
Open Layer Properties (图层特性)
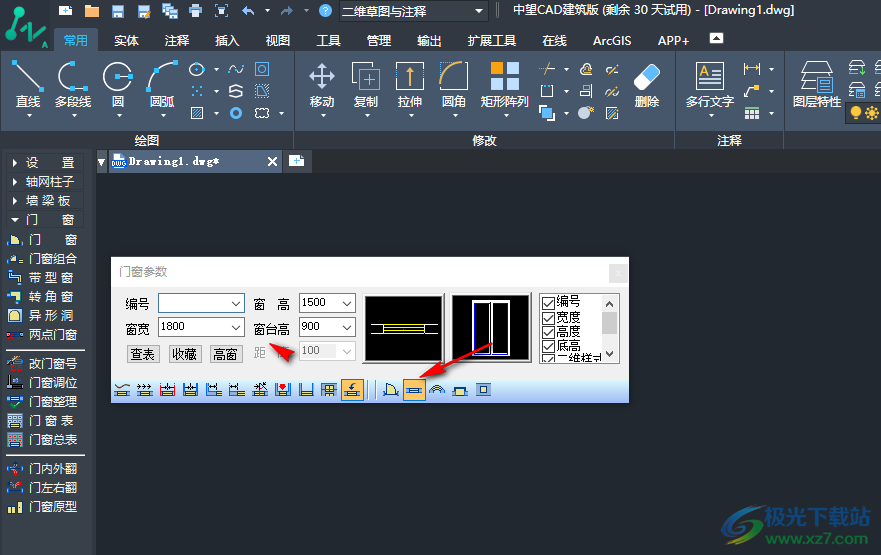tap(816, 85)
